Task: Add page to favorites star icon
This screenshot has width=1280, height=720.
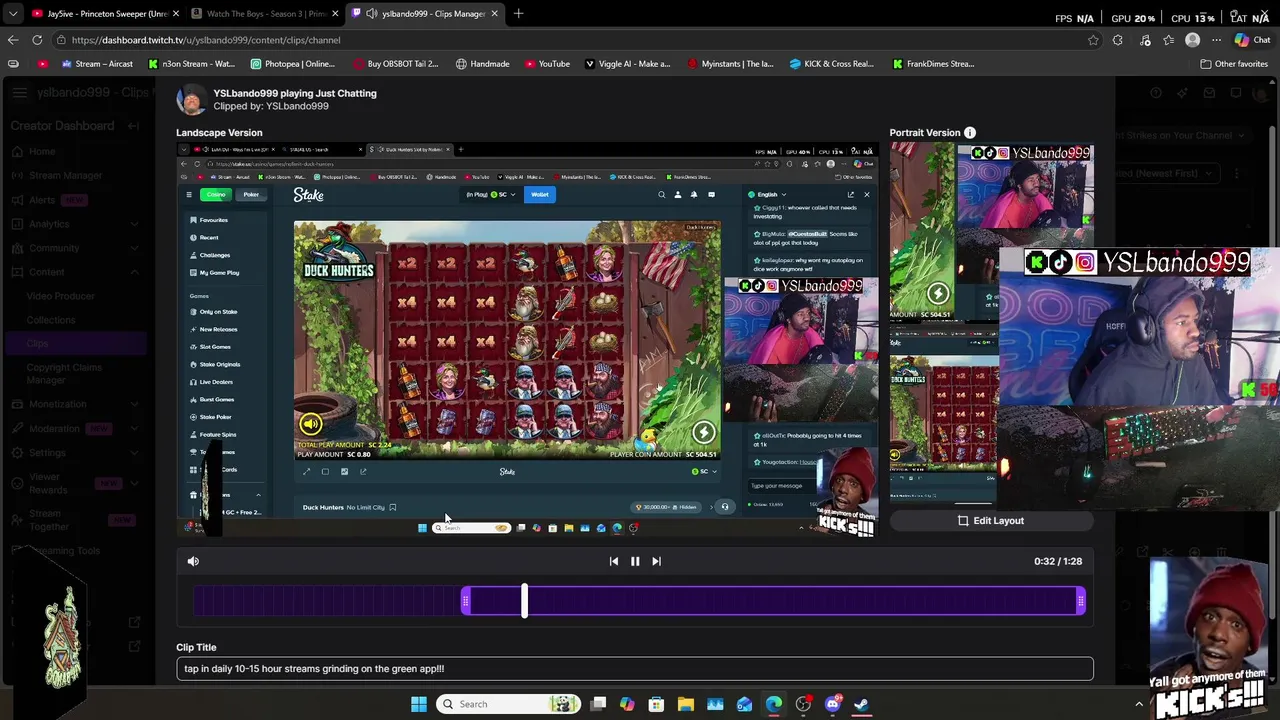Action: (x=1093, y=40)
